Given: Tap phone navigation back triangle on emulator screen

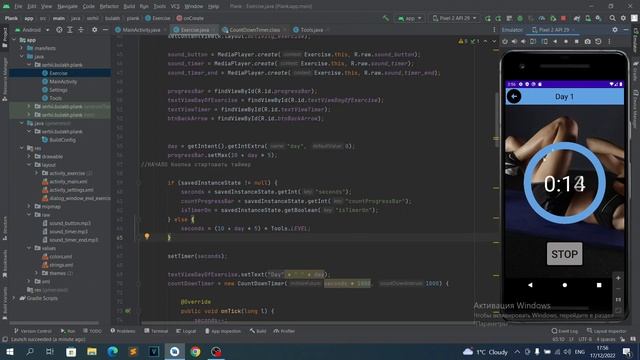Looking at the screenshot, I should (x=530, y=285).
